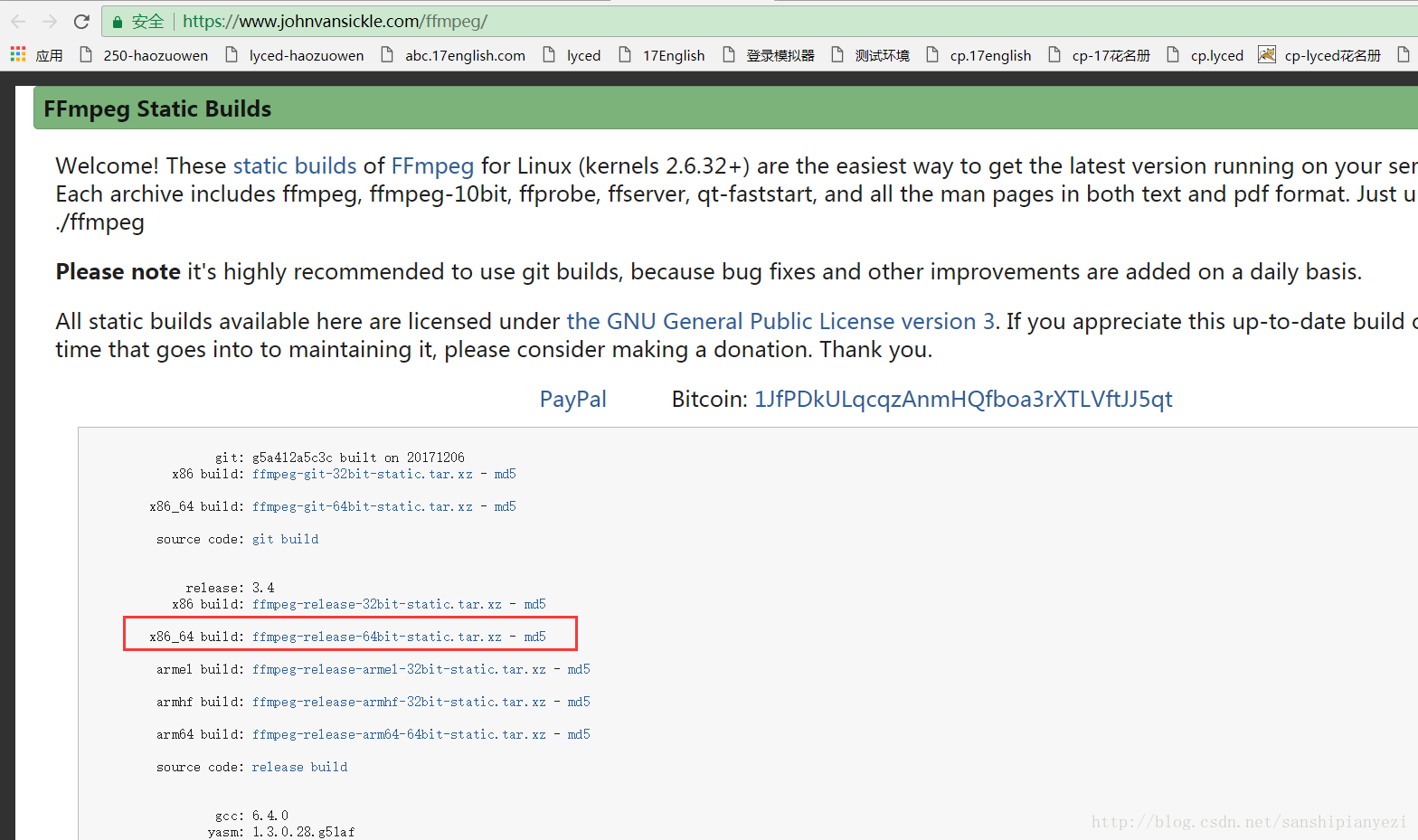Download ffmpeg-release-32bit-static.tar.xz
This screenshot has height=840, width=1418.
(x=376, y=604)
